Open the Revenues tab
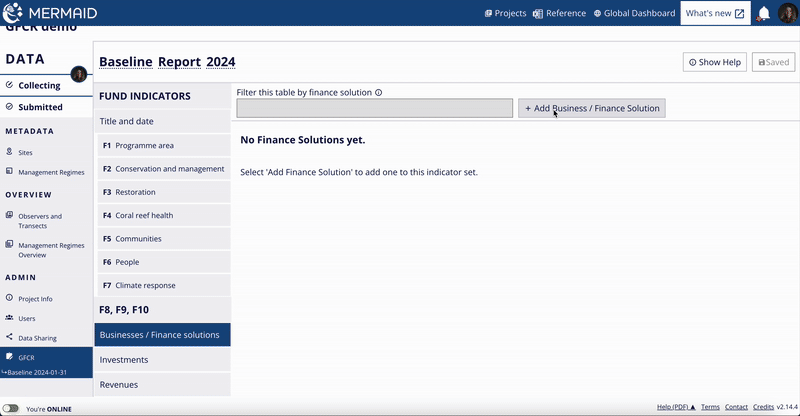 [x=162, y=384]
